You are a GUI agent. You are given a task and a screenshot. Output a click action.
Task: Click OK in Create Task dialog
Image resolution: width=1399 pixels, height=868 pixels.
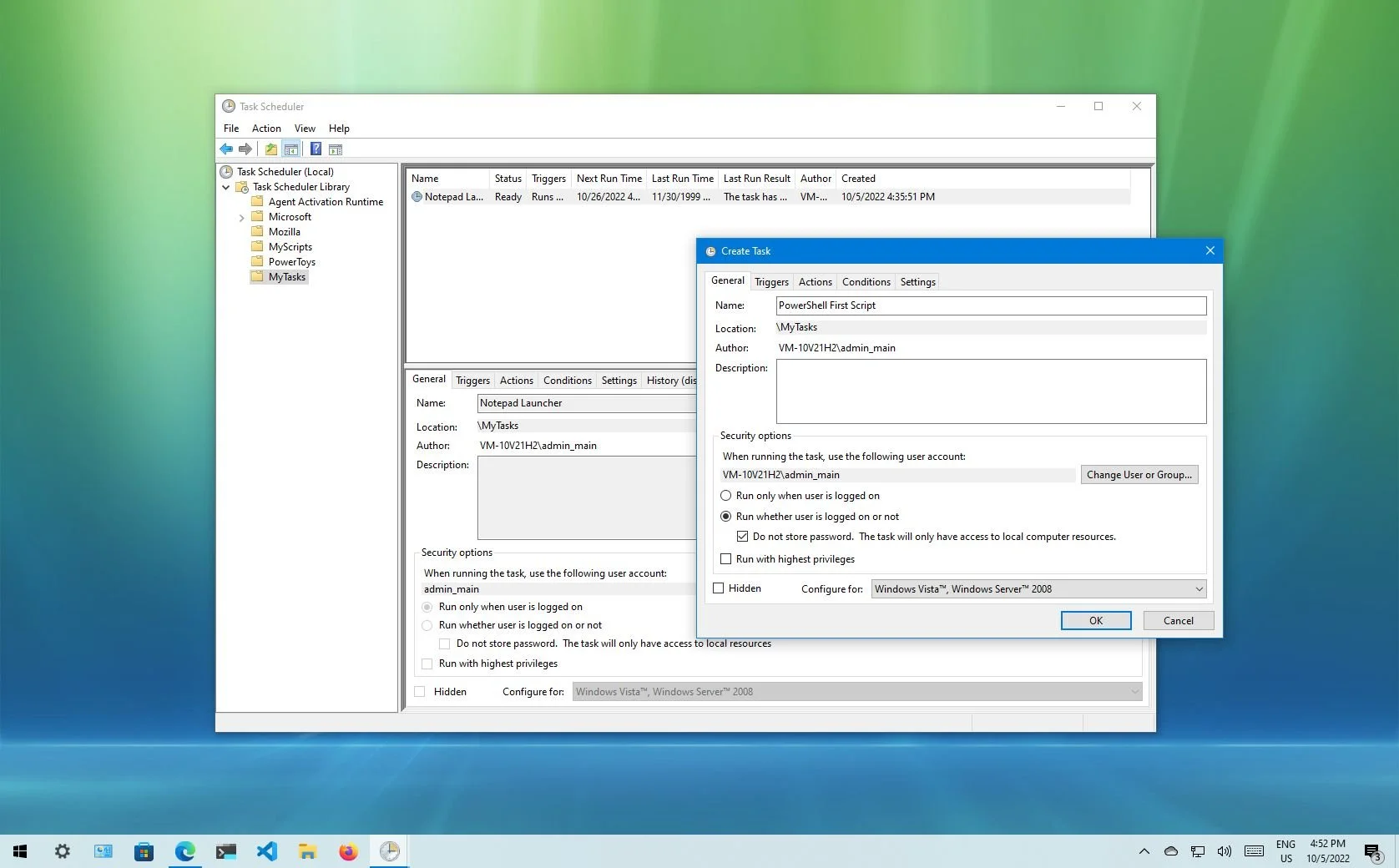point(1096,621)
